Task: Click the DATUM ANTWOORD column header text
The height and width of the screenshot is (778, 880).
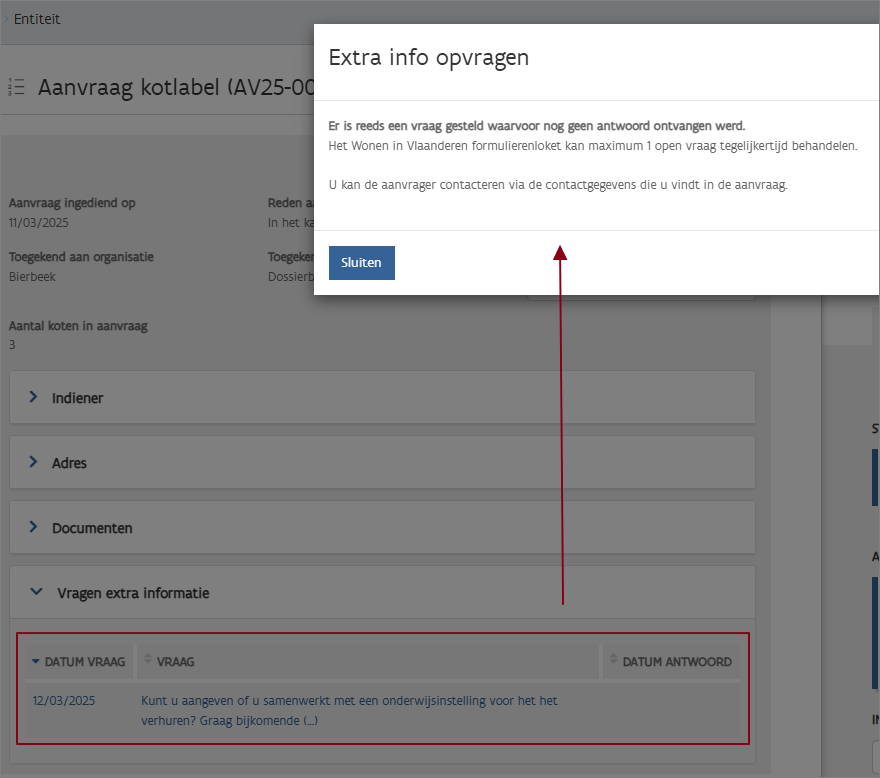Action: pos(677,662)
